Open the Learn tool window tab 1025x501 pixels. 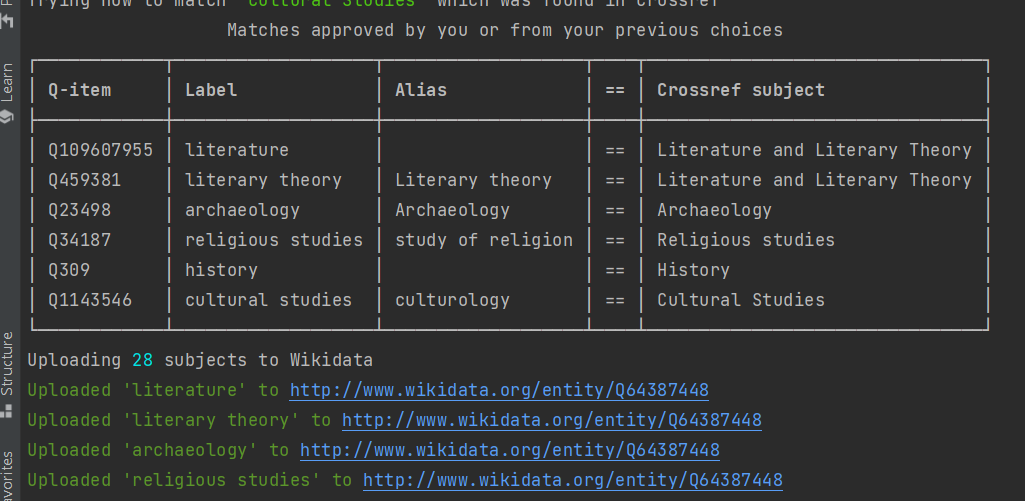(7, 82)
